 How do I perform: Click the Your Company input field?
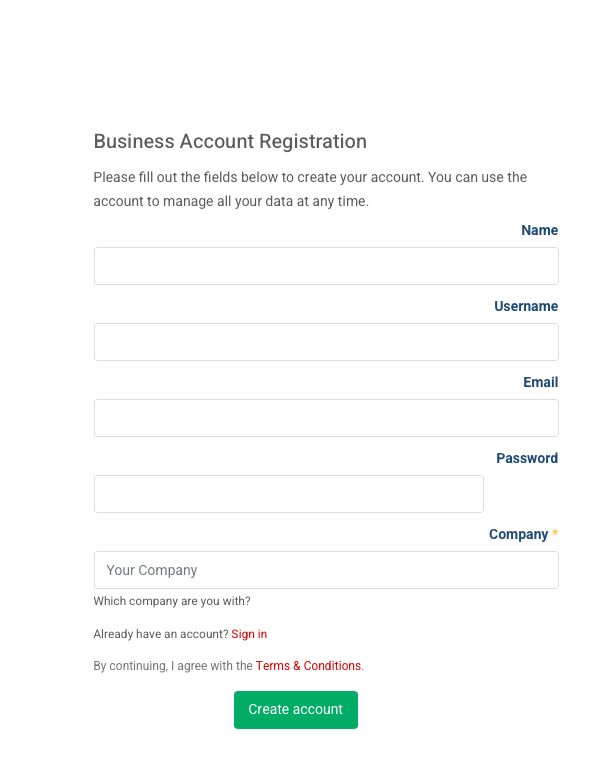point(326,570)
